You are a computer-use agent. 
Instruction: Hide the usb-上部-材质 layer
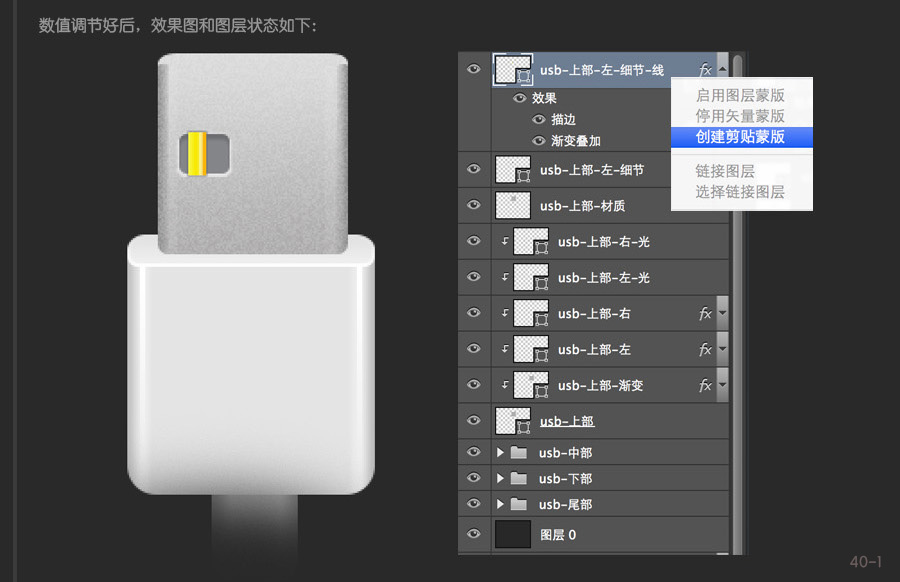474,205
